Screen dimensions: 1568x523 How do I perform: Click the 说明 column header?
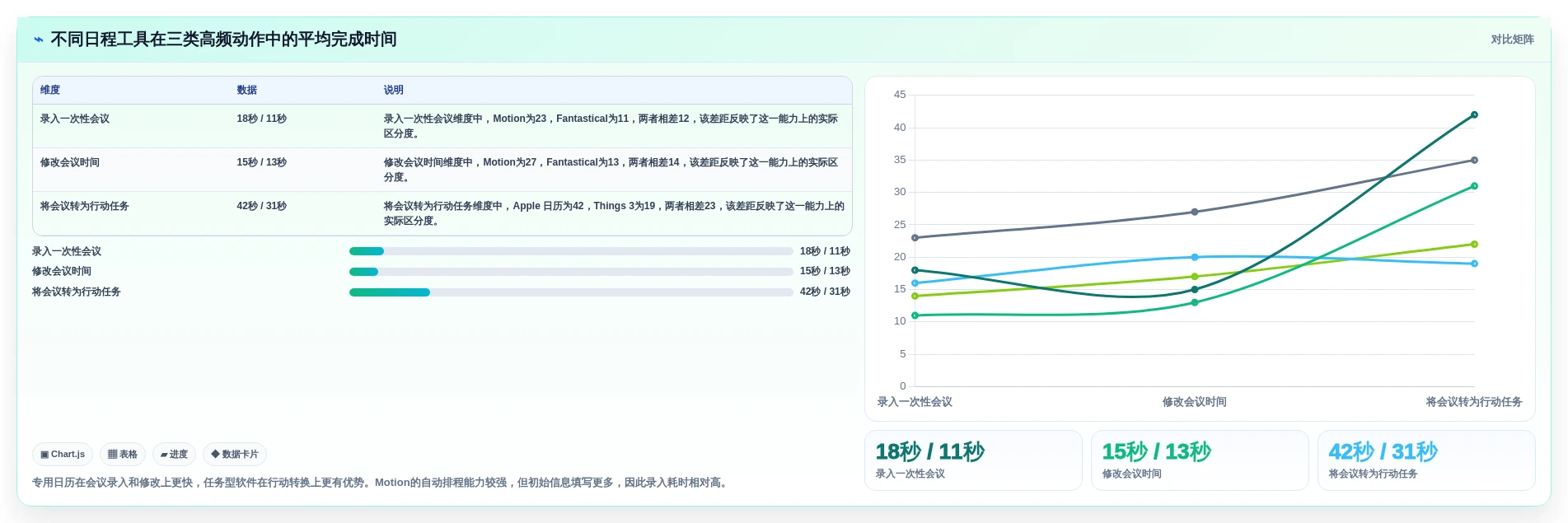click(x=394, y=90)
